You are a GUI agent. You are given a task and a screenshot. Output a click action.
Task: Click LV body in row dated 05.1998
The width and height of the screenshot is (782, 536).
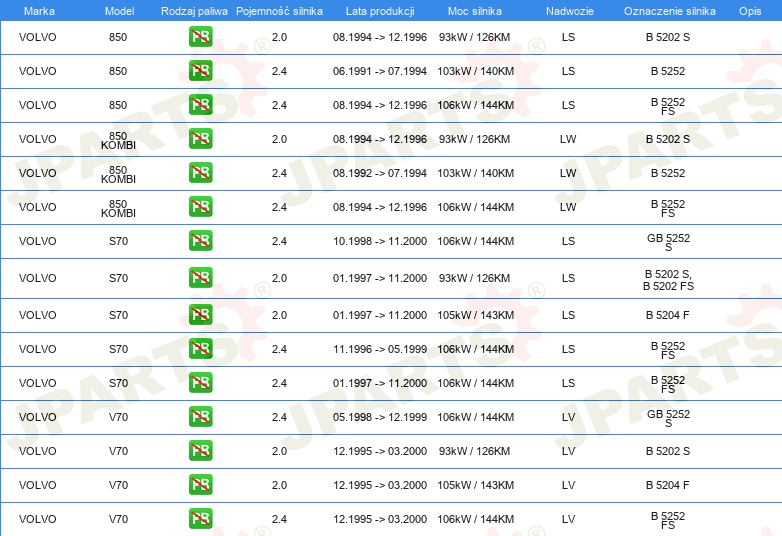click(x=569, y=417)
